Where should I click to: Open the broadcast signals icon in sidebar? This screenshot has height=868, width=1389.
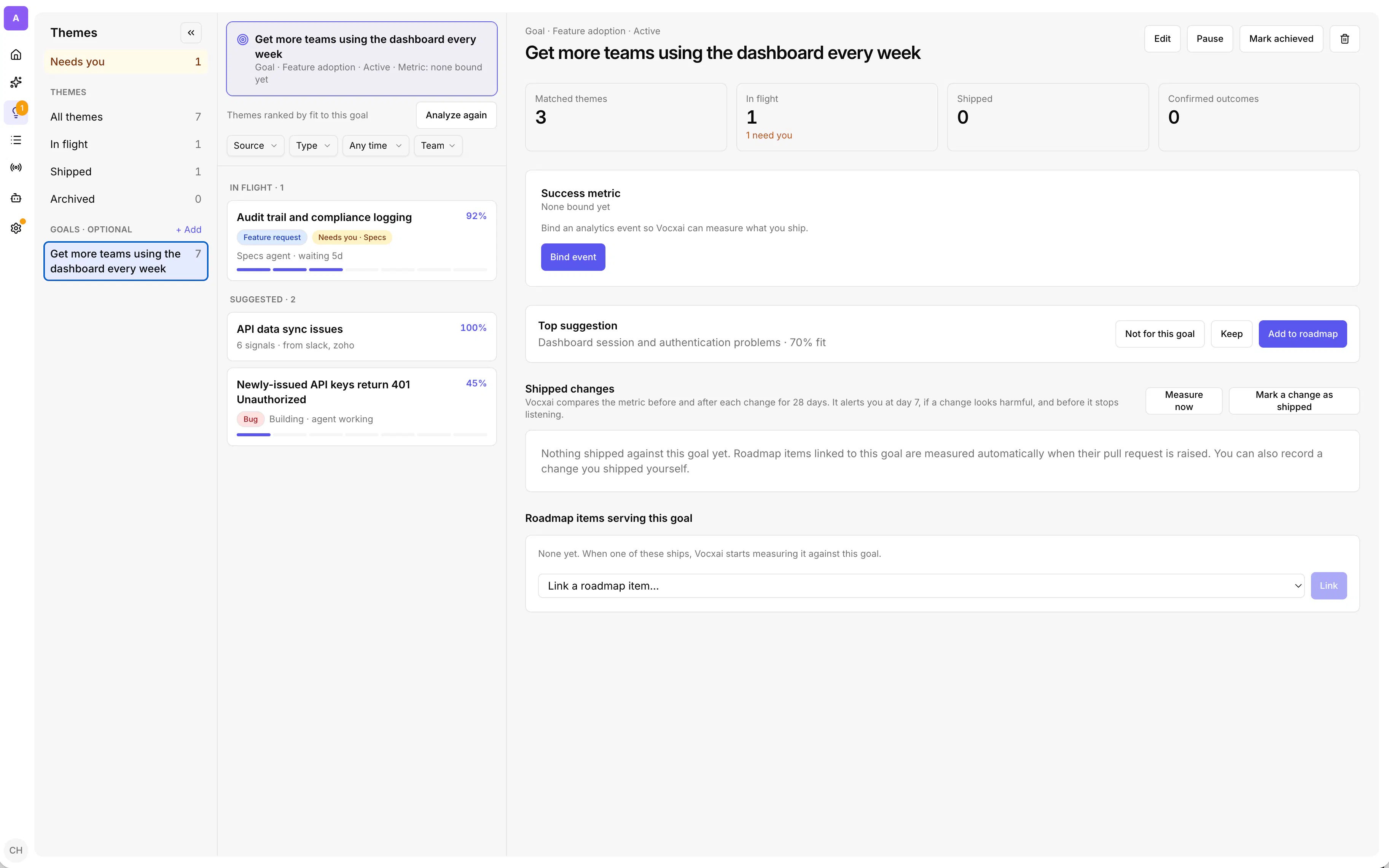click(16, 168)
